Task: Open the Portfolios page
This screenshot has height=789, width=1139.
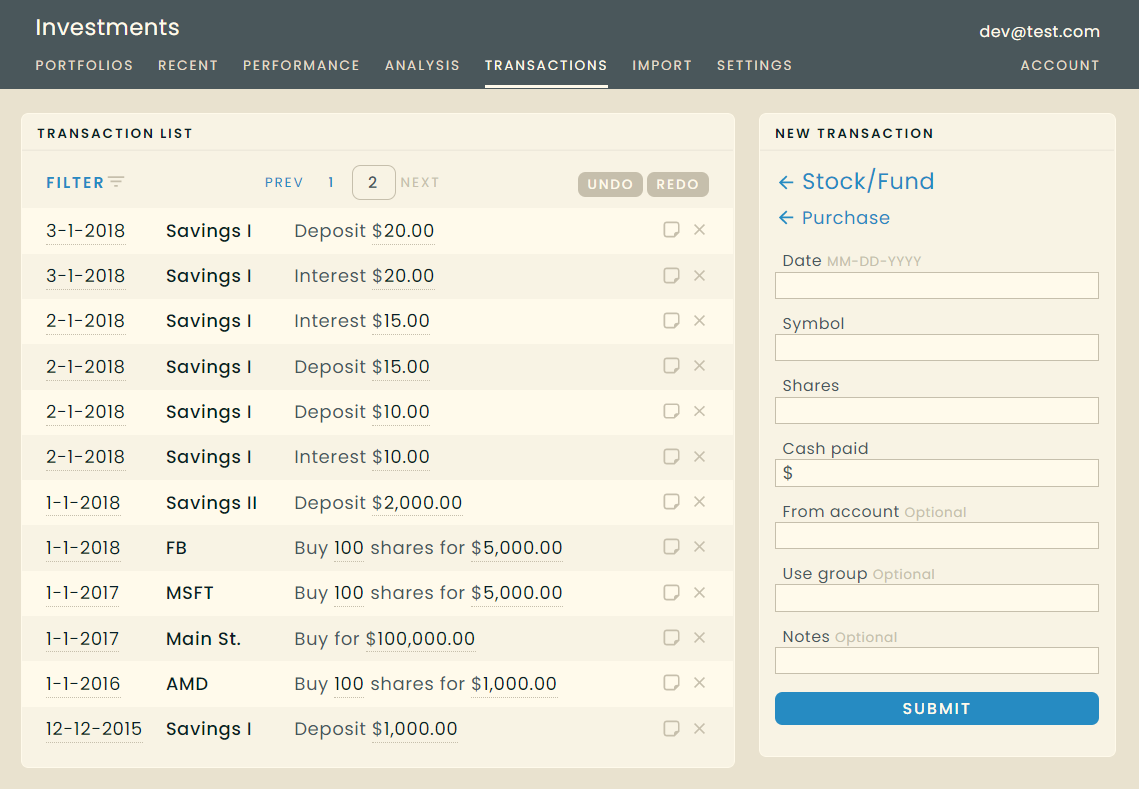Action: [84, 65]
